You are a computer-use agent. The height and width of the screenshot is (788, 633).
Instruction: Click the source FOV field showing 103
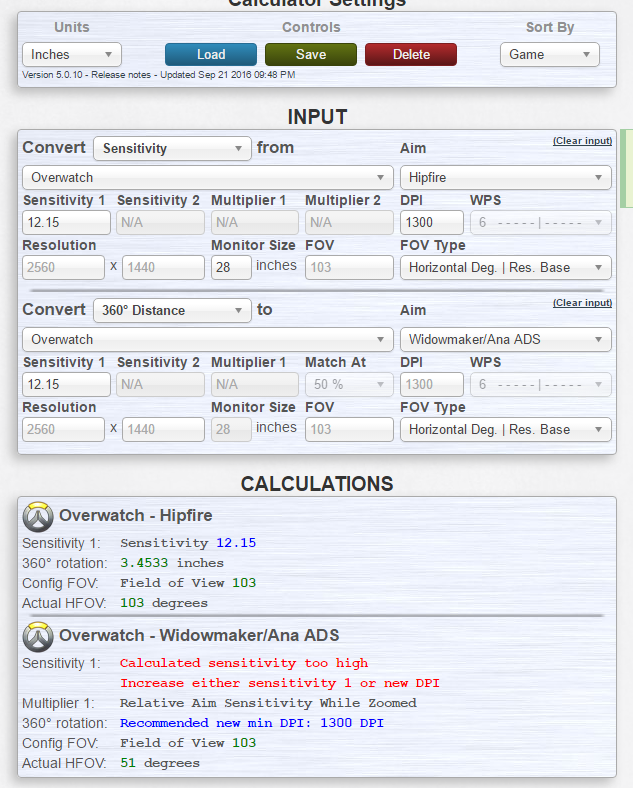click(349, 267)
